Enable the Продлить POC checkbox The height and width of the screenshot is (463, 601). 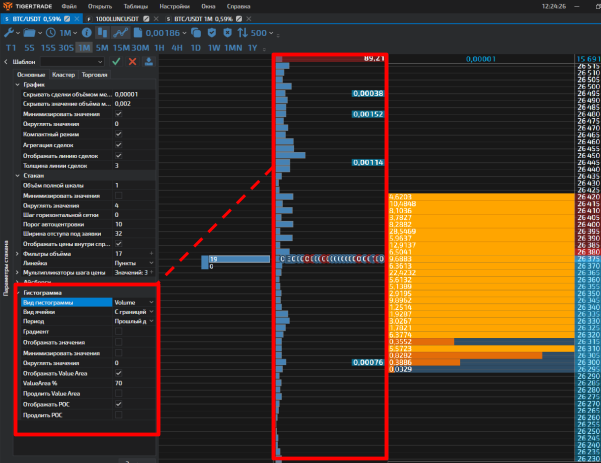click(119, 413)
